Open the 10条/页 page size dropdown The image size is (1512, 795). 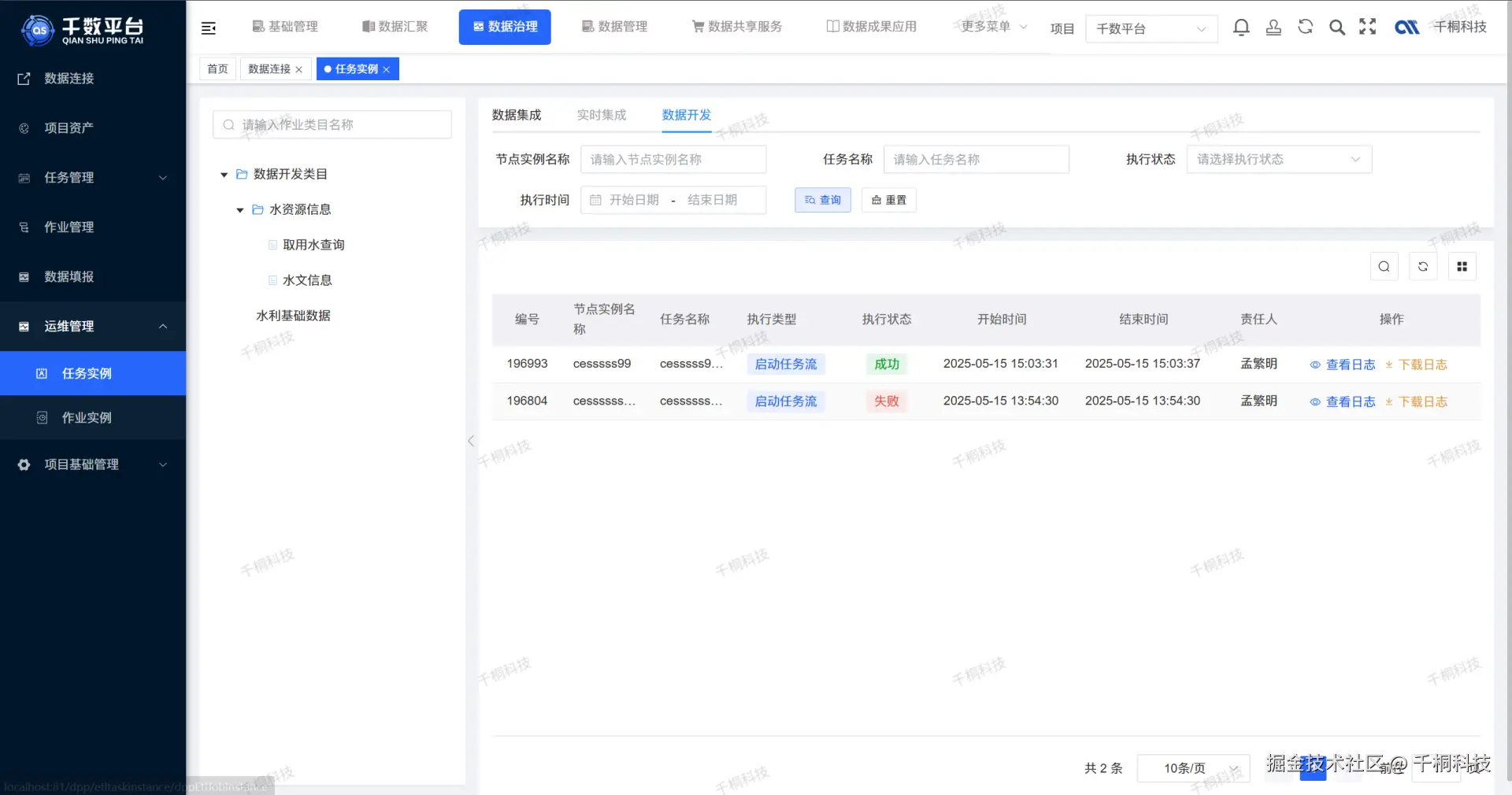(1193, 768)
